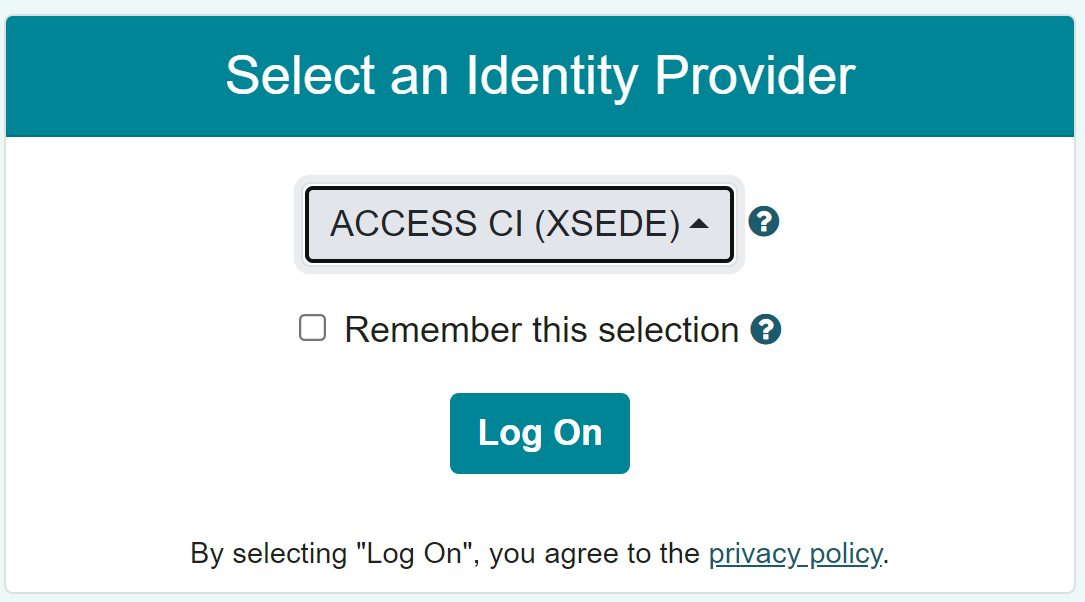Click the Select an Identity Provider header
Viewport: 1085px width, 602px height.
click(x=542, y=75)
